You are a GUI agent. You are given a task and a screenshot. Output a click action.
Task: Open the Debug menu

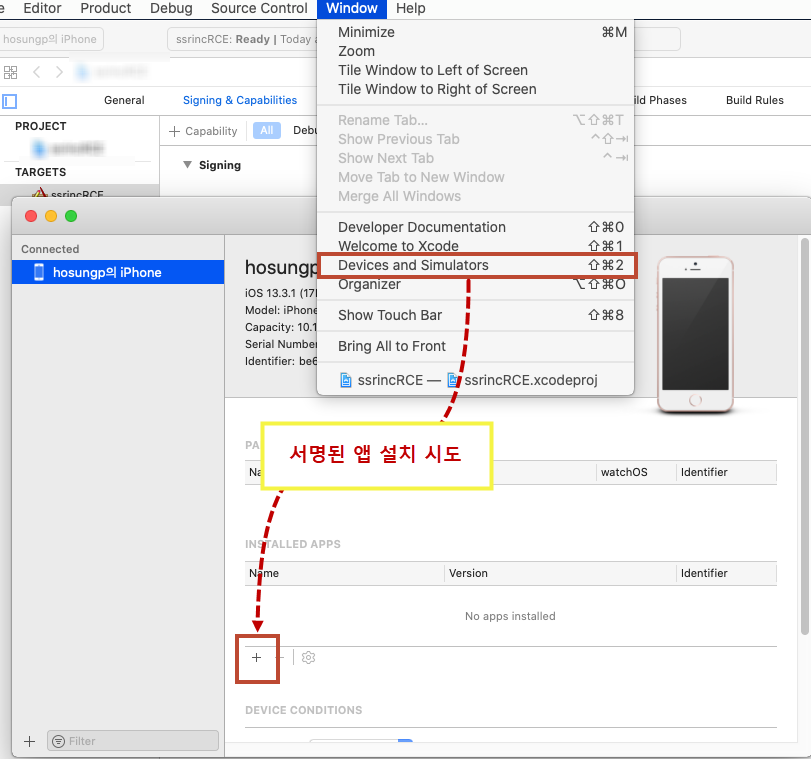click(171, 9)
